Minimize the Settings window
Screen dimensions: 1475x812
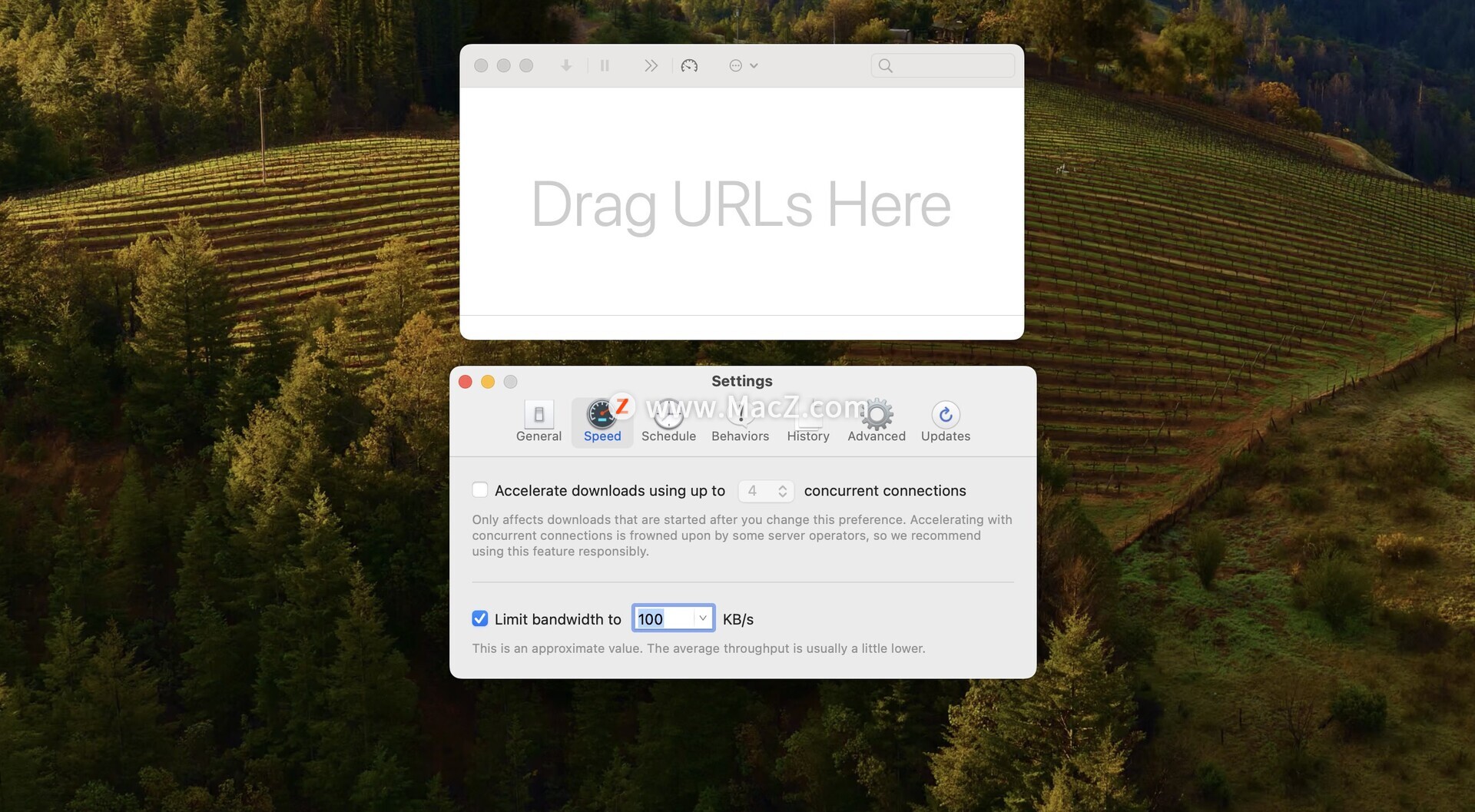pyautogui.click(x=488, y=382)
